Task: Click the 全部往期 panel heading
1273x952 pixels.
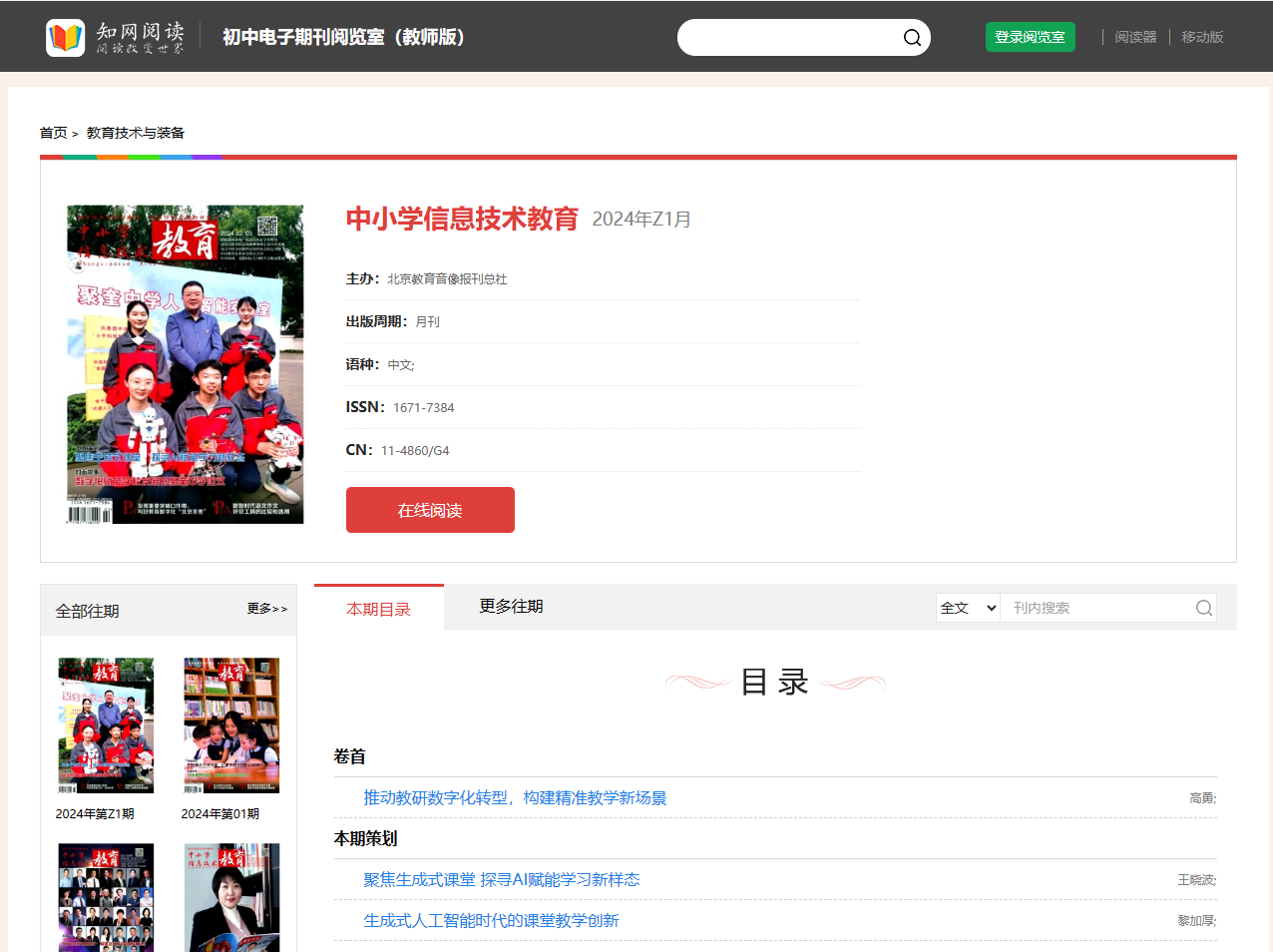Action: pos(88,611)
